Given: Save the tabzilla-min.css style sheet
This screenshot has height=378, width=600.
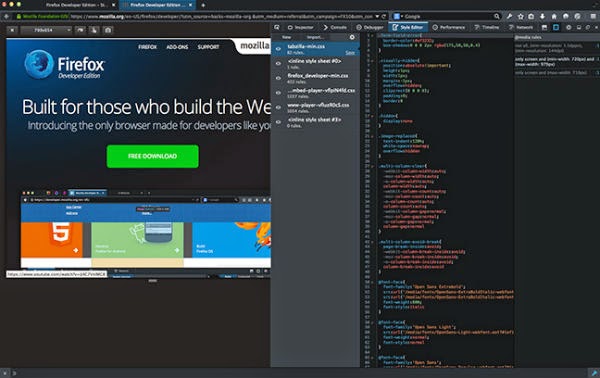Looking at the screenshot, I should 350,52.
